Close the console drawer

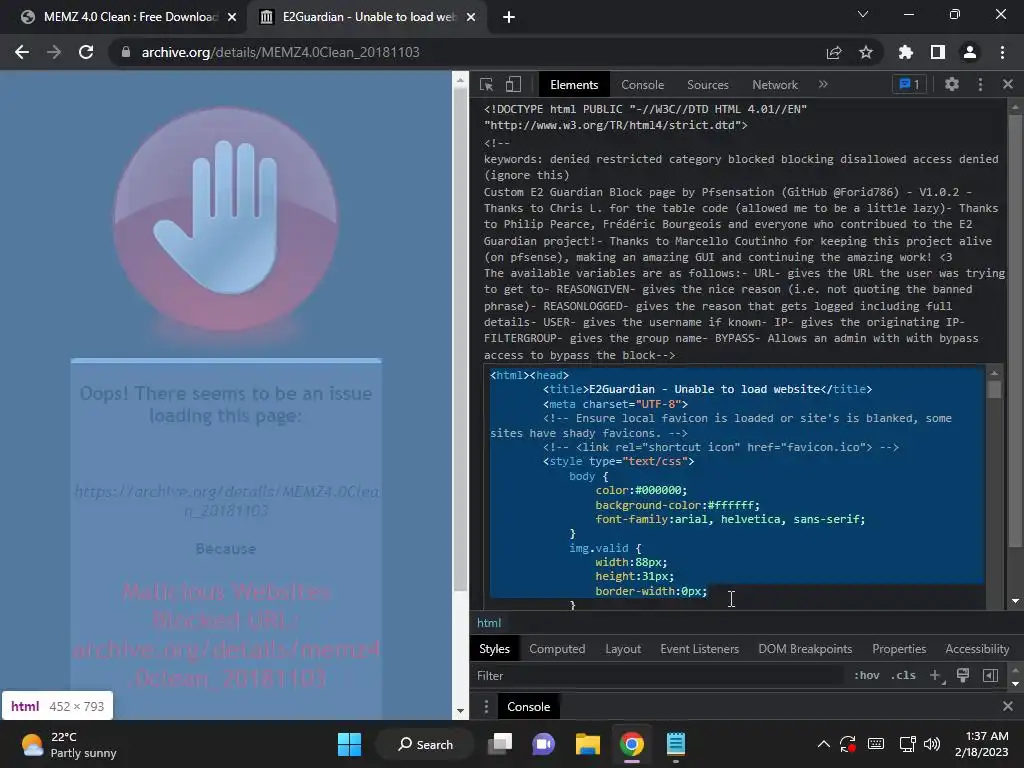(1008, 706)
